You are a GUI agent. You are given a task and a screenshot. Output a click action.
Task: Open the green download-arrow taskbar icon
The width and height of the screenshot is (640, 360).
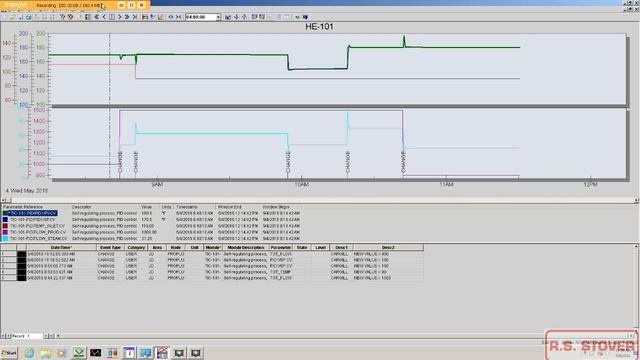pyautogui.click(x=79, y=353)
